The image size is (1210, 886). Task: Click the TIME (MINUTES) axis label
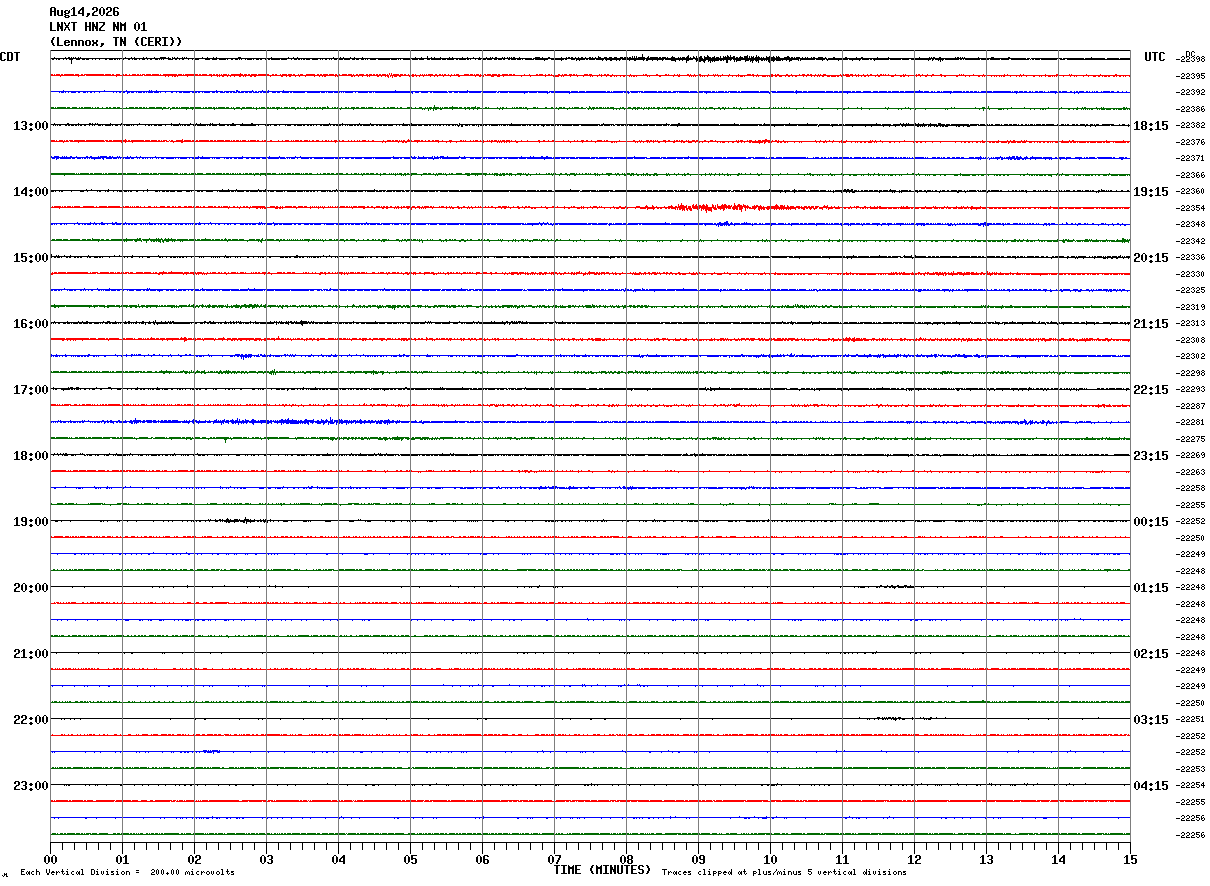603,870
